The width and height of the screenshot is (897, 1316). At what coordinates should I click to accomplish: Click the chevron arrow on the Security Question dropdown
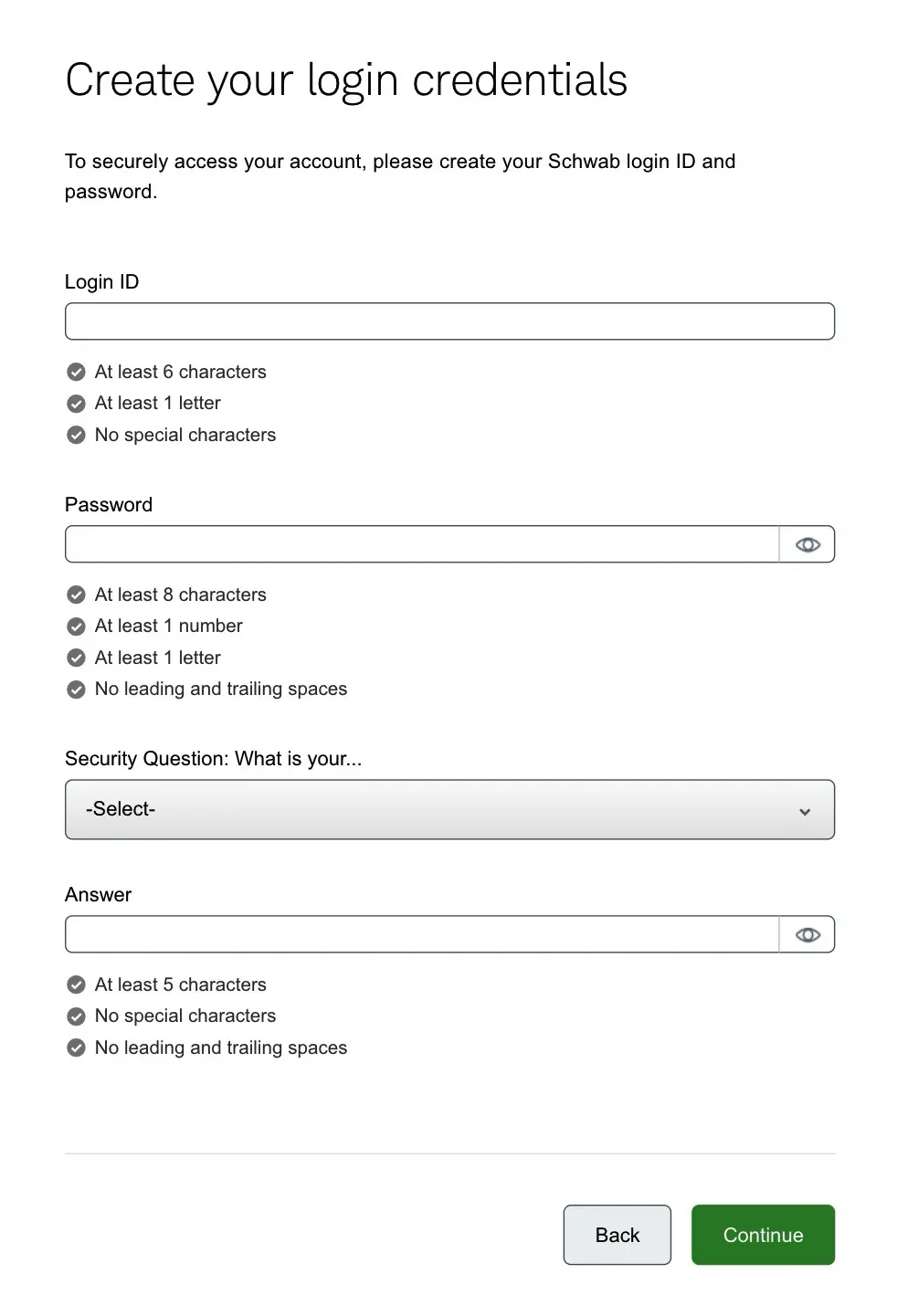click(805, 811)
